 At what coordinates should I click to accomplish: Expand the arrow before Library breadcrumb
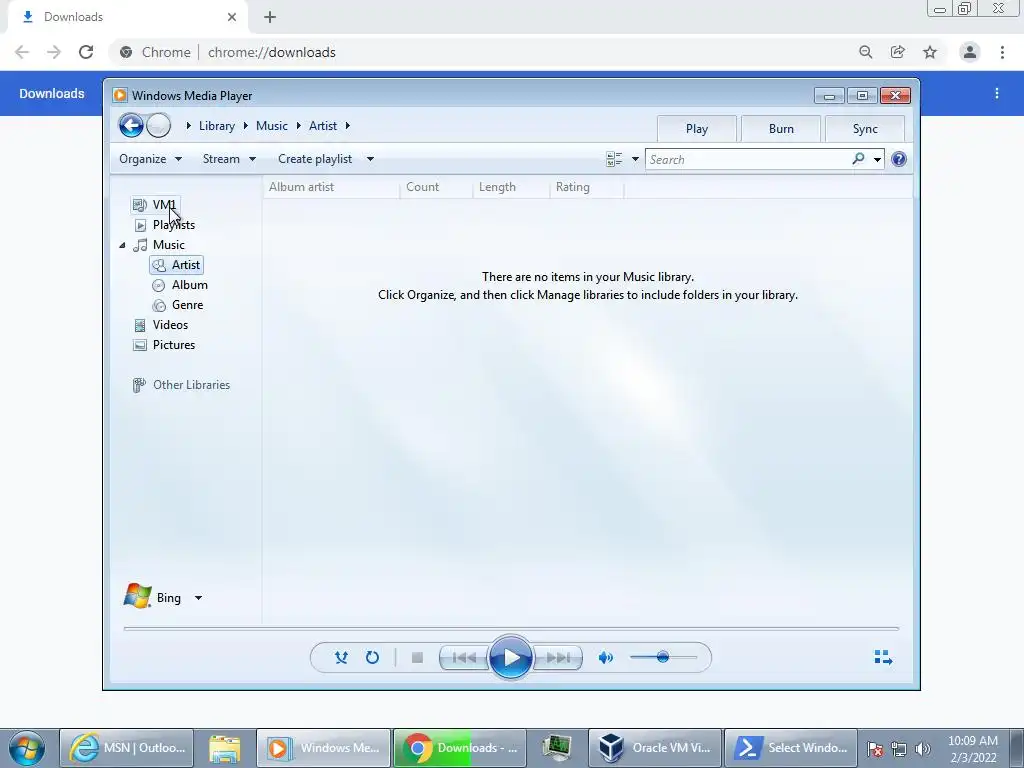(x=188, y=125)
